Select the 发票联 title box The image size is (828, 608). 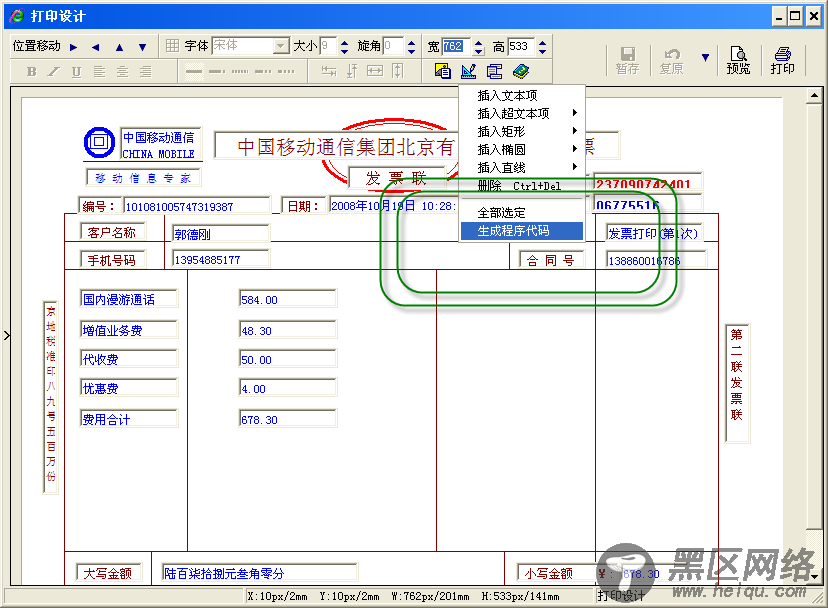tap(396, 178)
